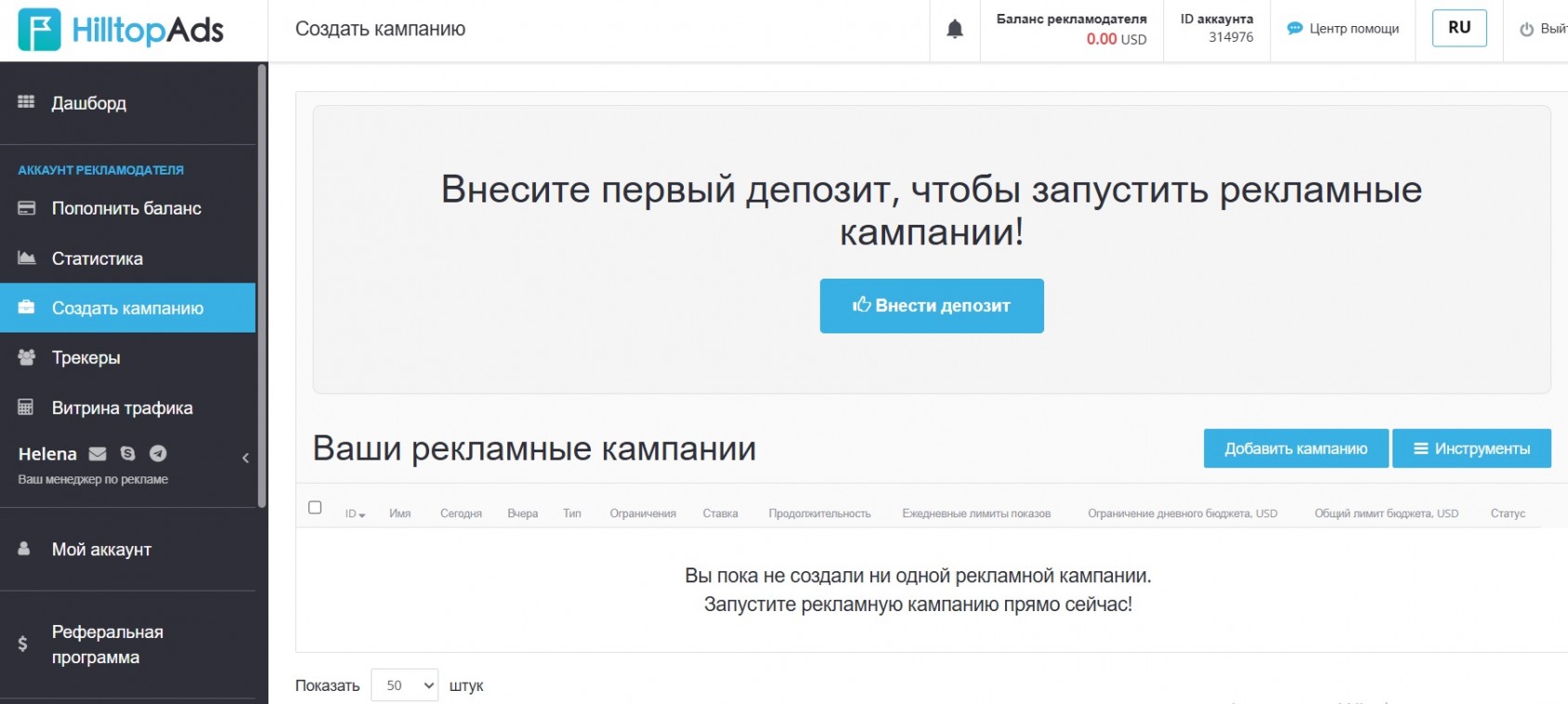Click Добавить кампанию button
The width and height of the screenshot is (1568, 704).
(x=1296, y=449)
